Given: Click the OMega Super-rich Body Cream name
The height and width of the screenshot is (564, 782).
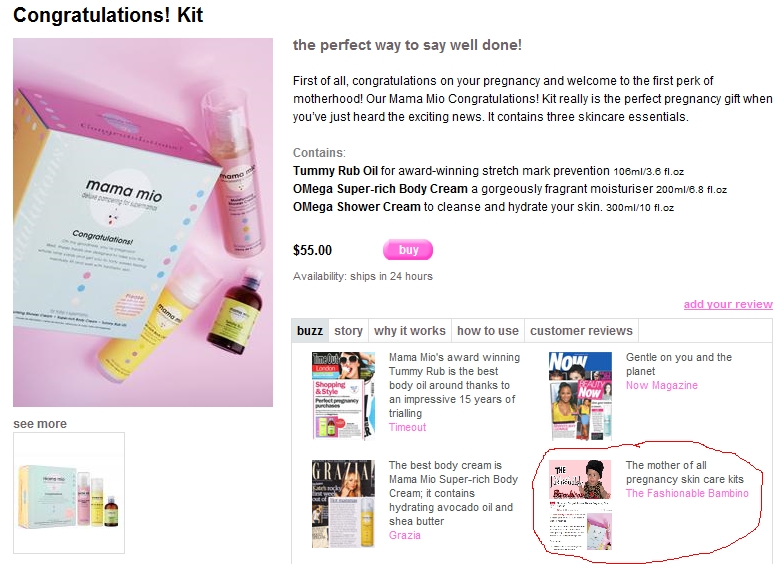Looking at the screenshot, I should click(x=380, y=189).
